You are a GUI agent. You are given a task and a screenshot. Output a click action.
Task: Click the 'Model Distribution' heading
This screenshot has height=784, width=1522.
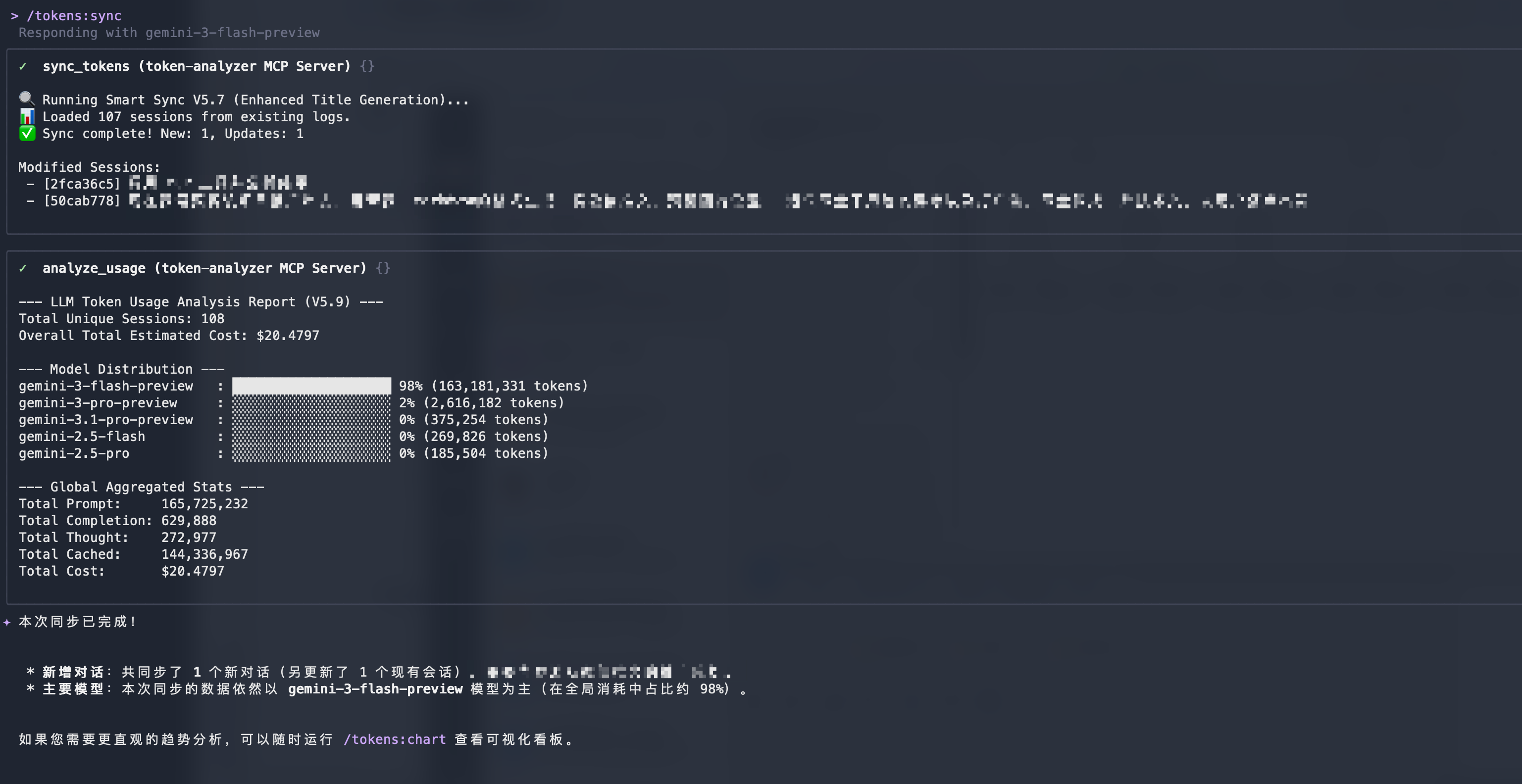click(121, 369)
